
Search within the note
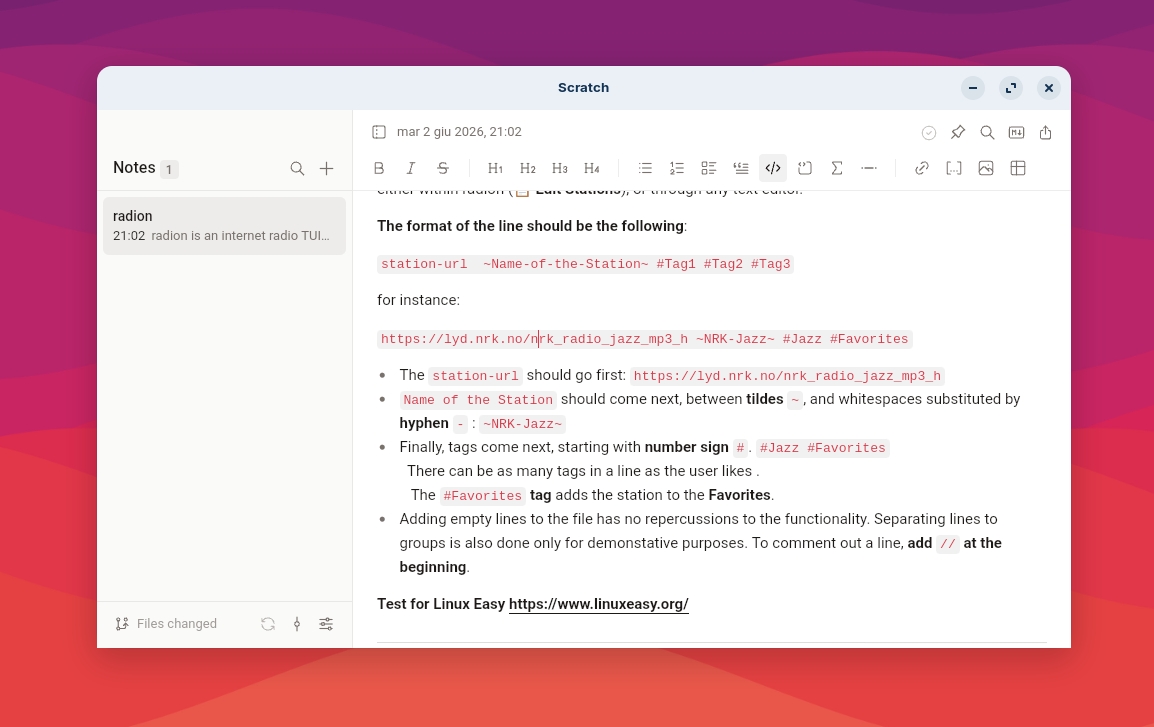pos(987,132)
